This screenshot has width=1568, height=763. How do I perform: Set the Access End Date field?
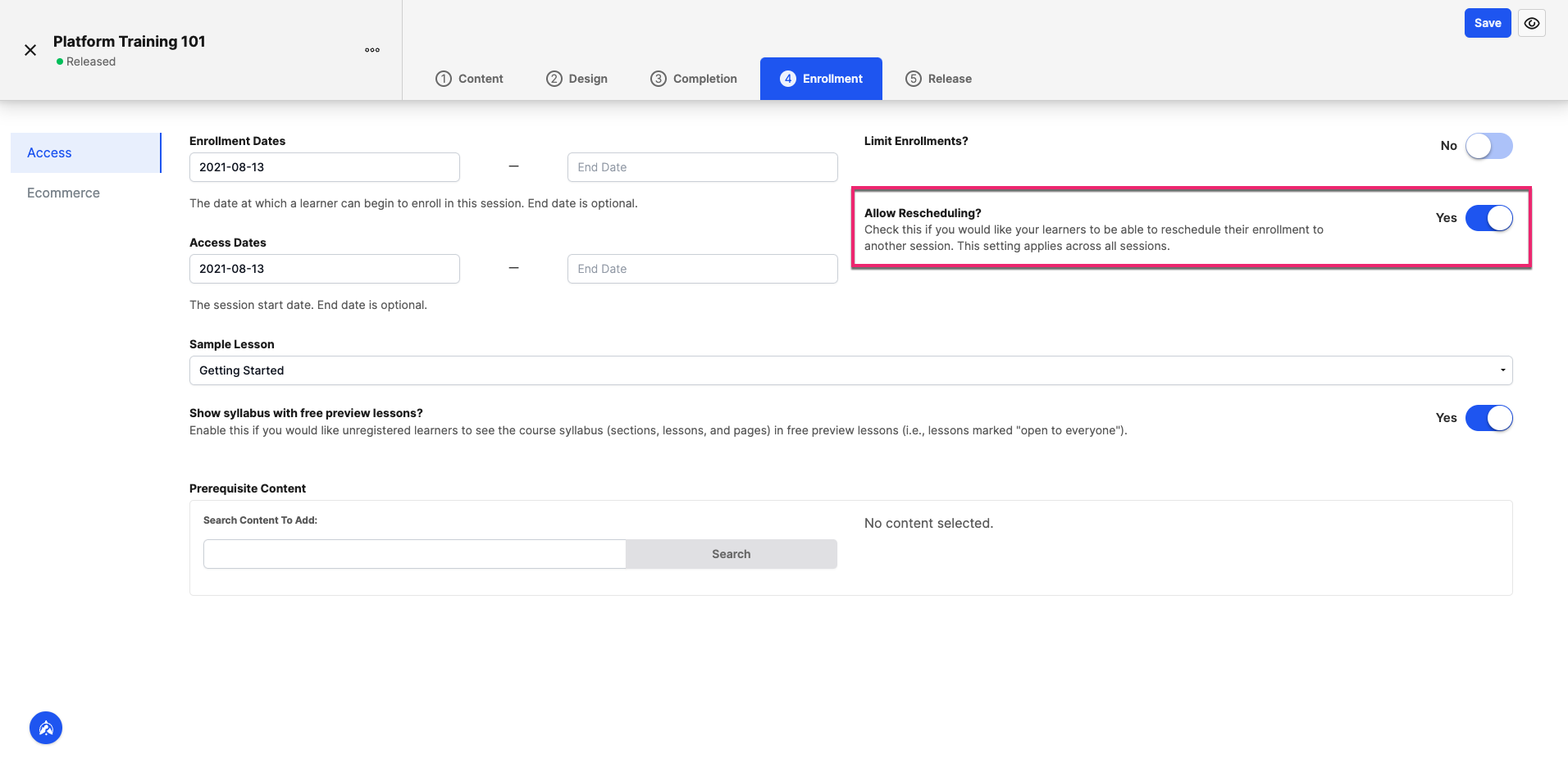click(703, 269)
